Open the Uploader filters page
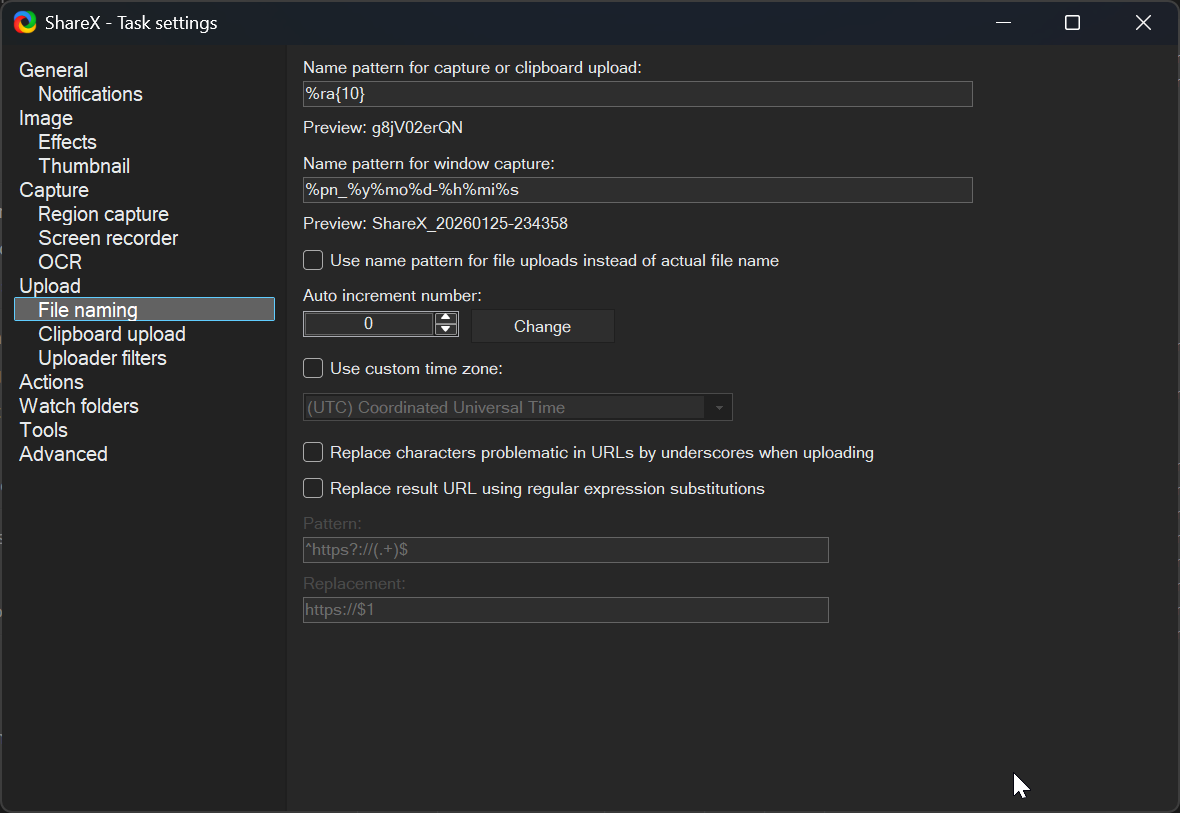The width and height of the screenshot is (1180, 813). (102, 358)
